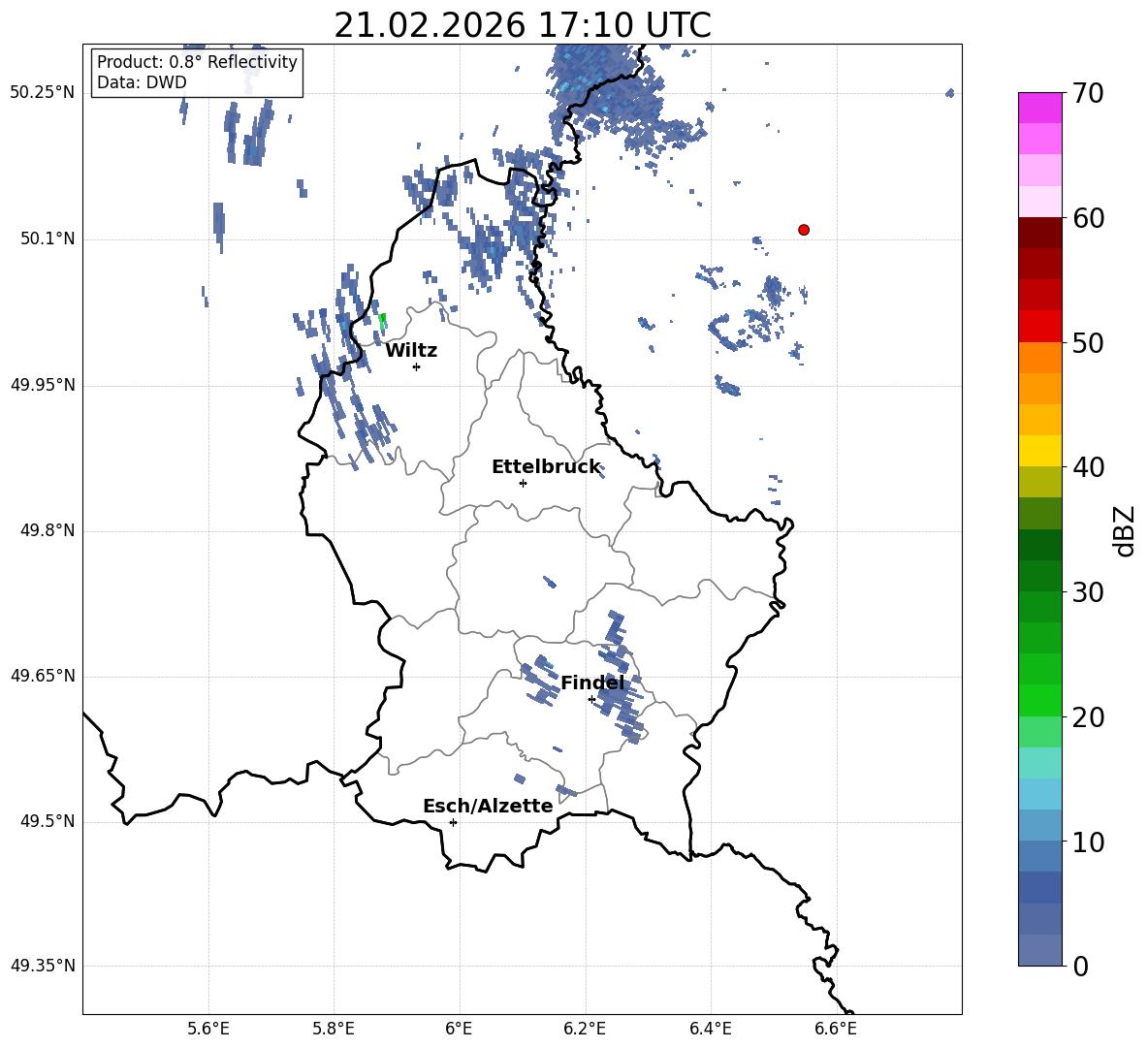Click the Ettelbruck location cross marker
The image size is (1148, 1048).
(x=523, y=483)
